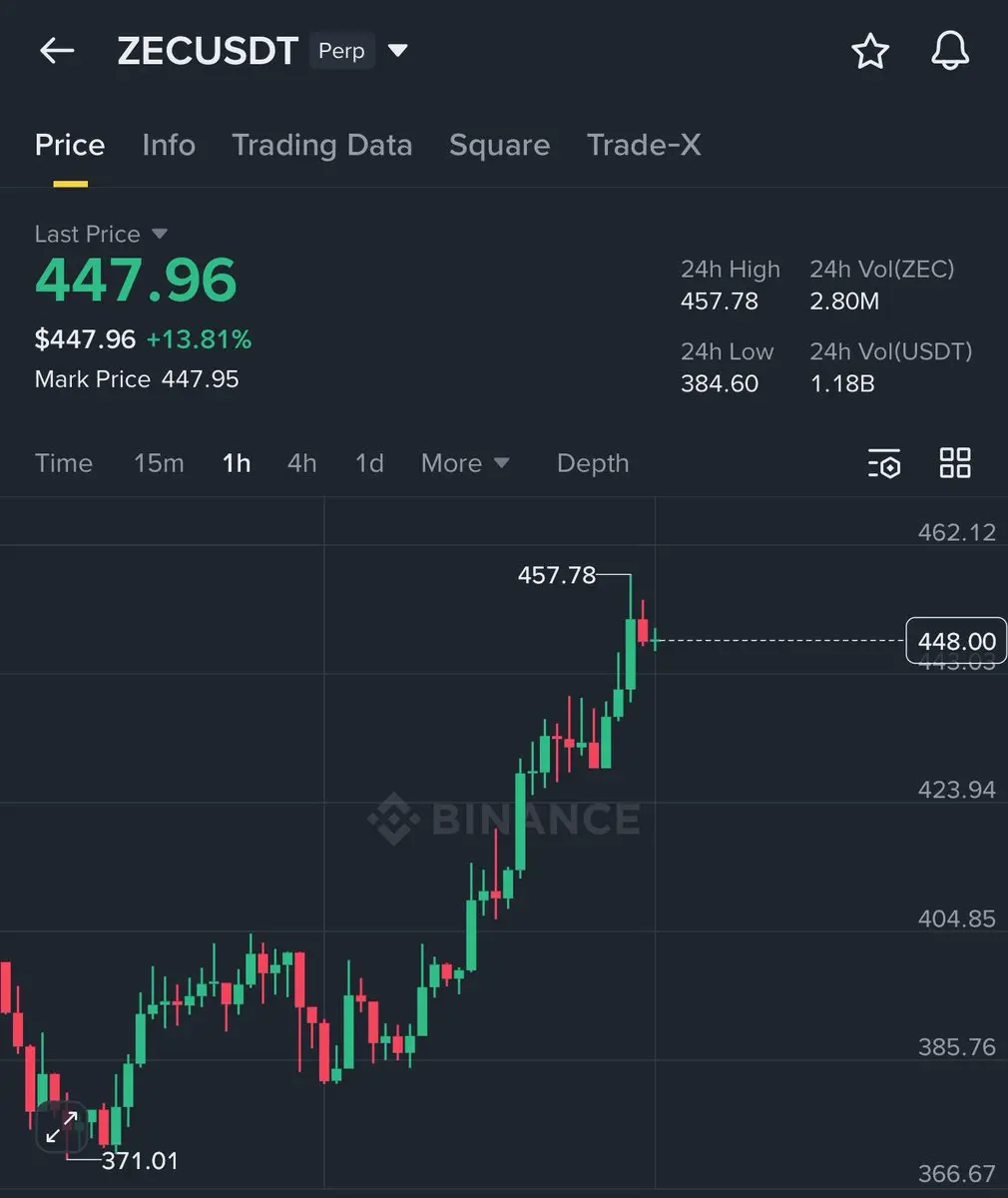Viewport: 1008px width, 1198px height.
Task: Select the 1d chart interval
Action: tap(369, 463)
